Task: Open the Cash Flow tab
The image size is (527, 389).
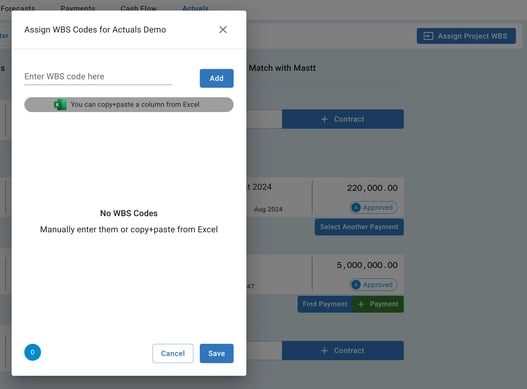Action: pyautogui.click(x=138, y=8)
